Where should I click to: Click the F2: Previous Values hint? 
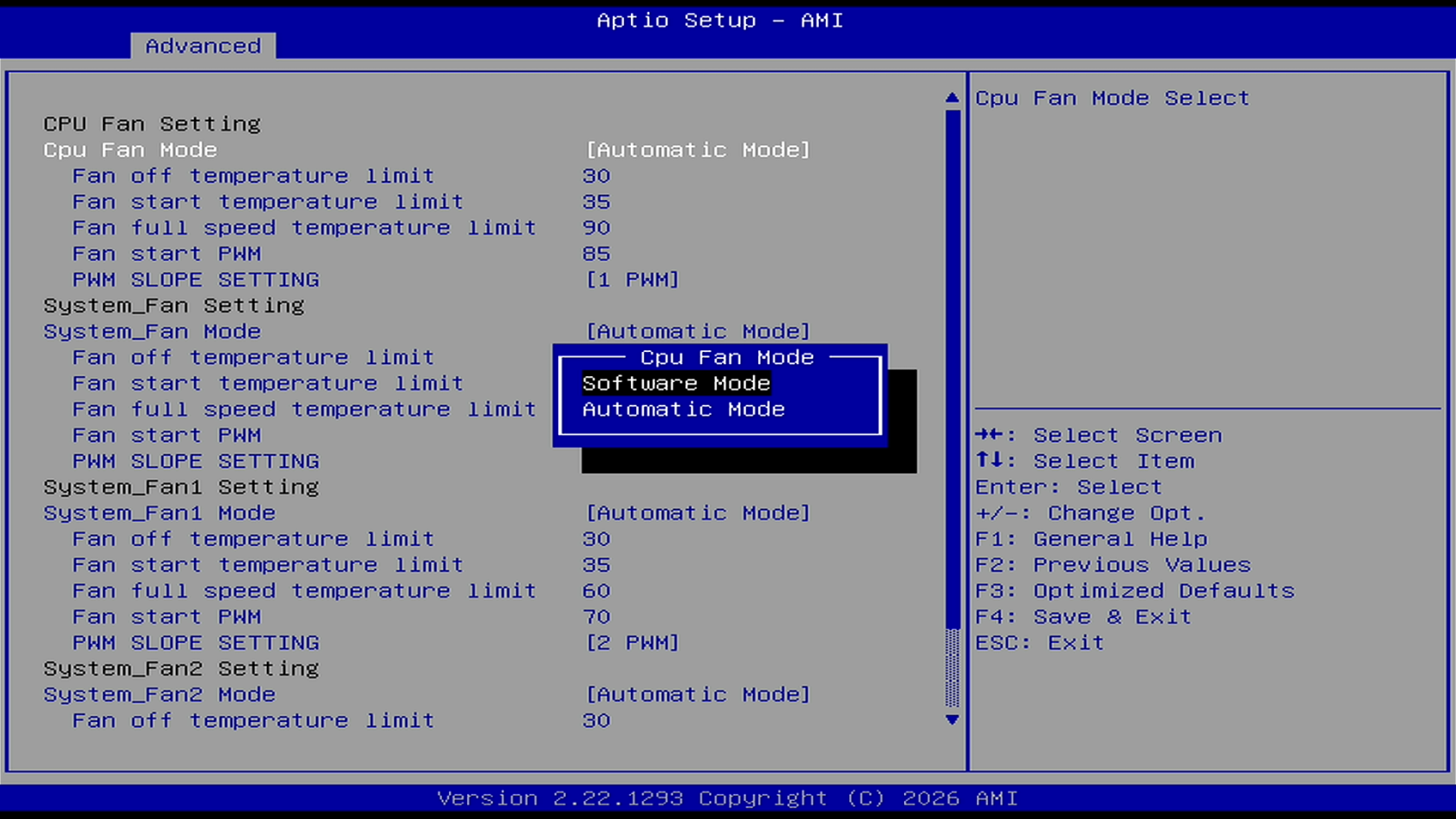(x=1113, y=565)
